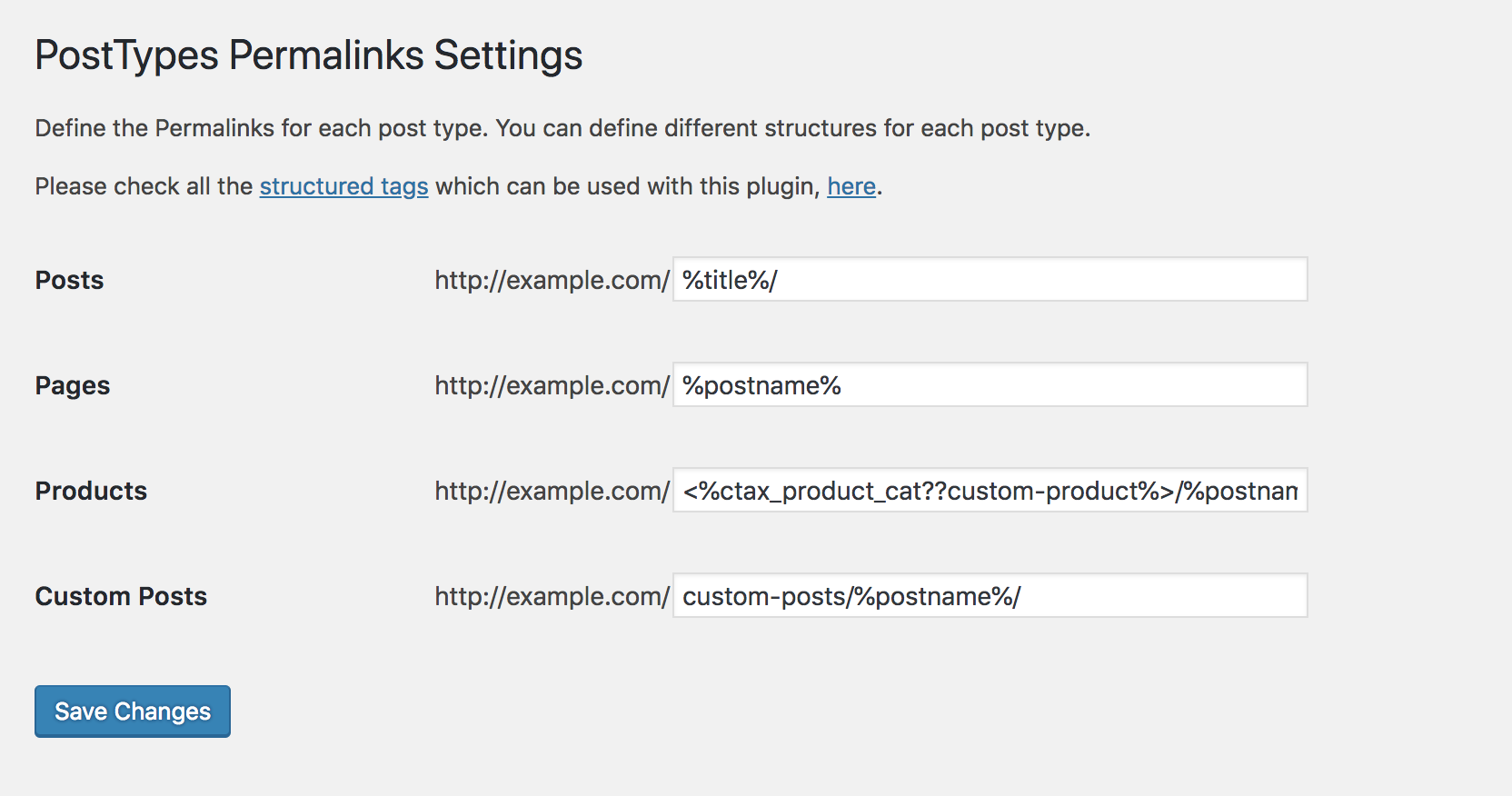Click the Save Changes button
The height and width of the screenshot is (796, 1512).
point(133,711)
